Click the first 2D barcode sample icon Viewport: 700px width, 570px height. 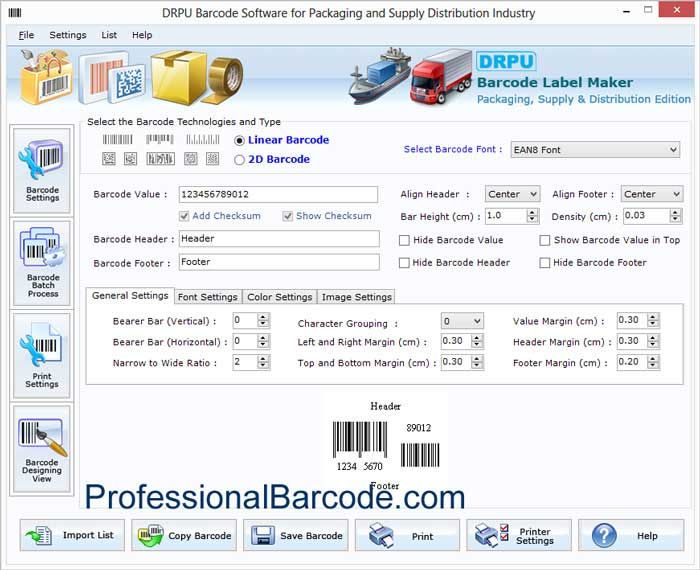108,158
